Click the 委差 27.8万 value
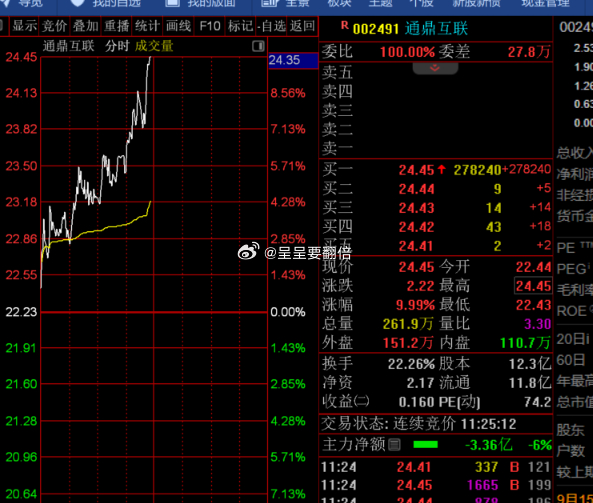 [529, 52]
